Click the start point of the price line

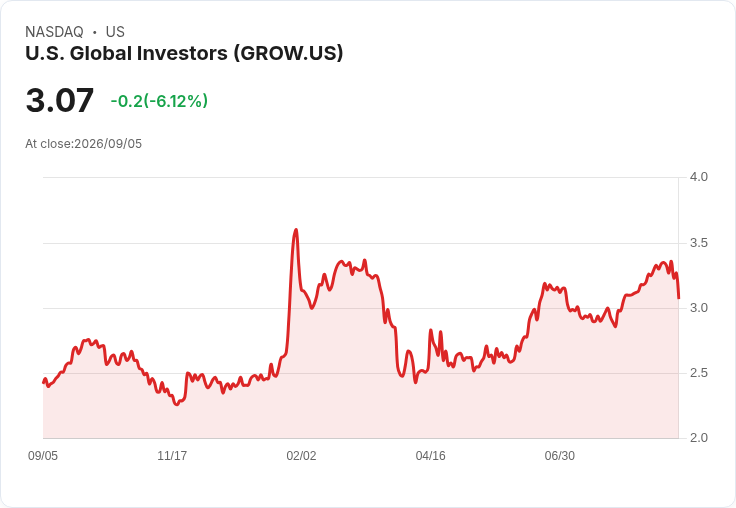click(44, 383)
